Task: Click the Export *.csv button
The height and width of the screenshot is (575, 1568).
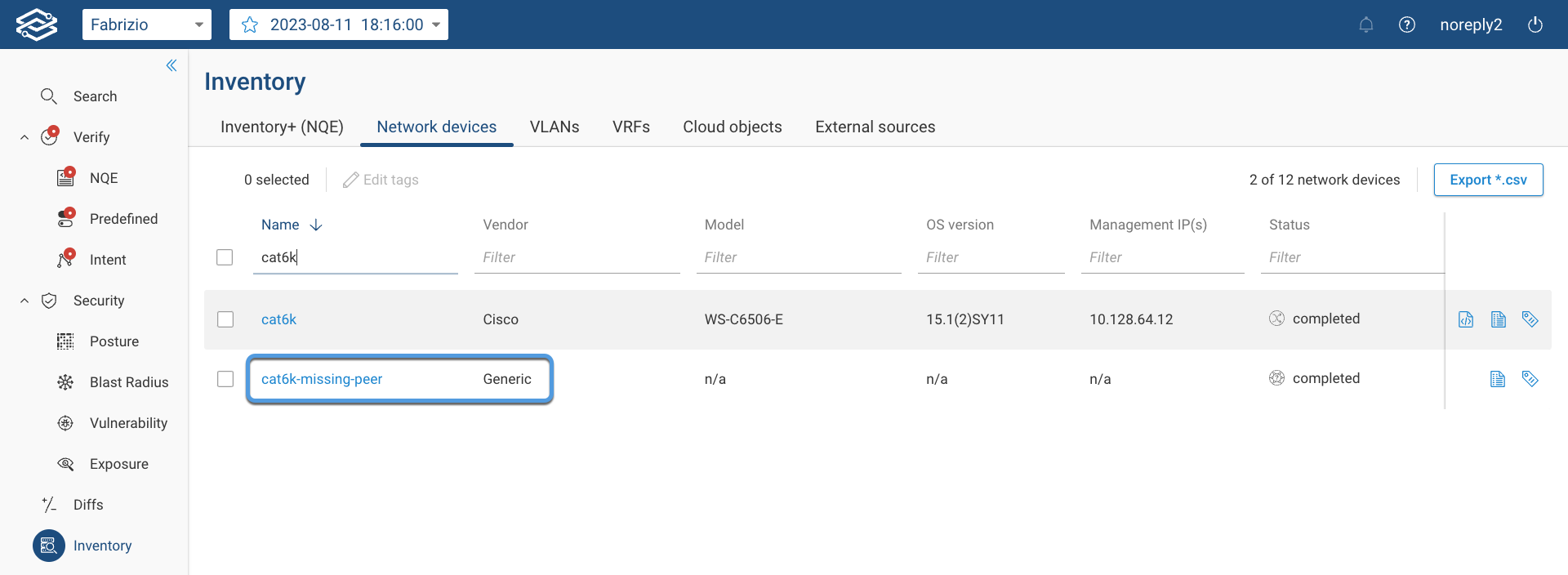Action: (x=1487, y=180)
